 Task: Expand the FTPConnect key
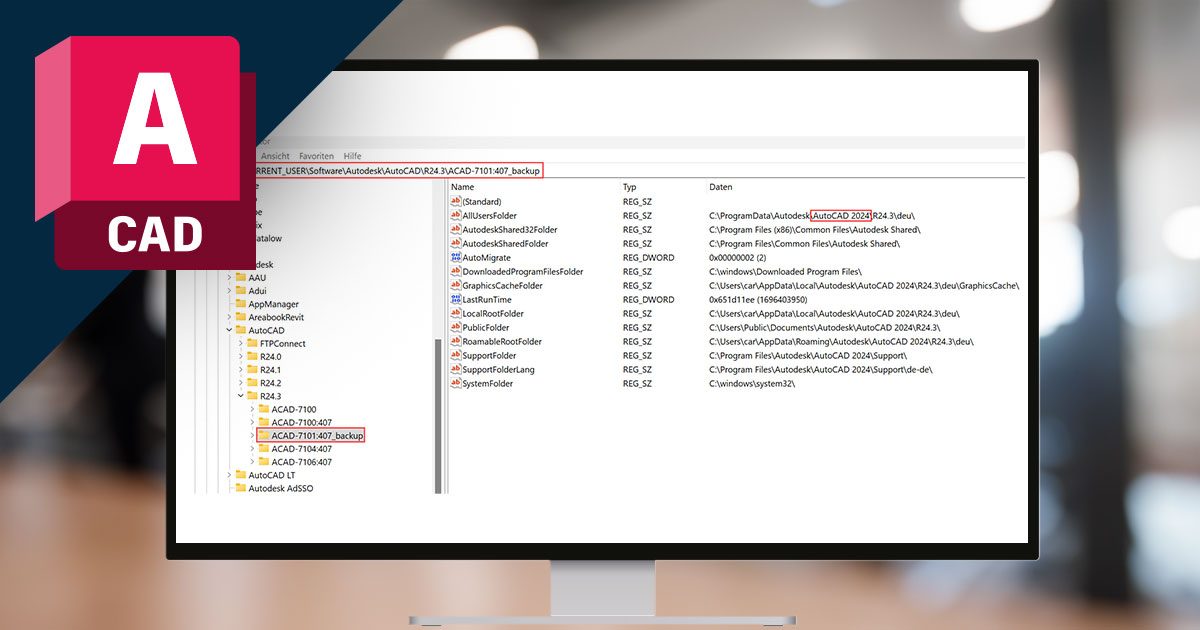(x=240, y=344)
